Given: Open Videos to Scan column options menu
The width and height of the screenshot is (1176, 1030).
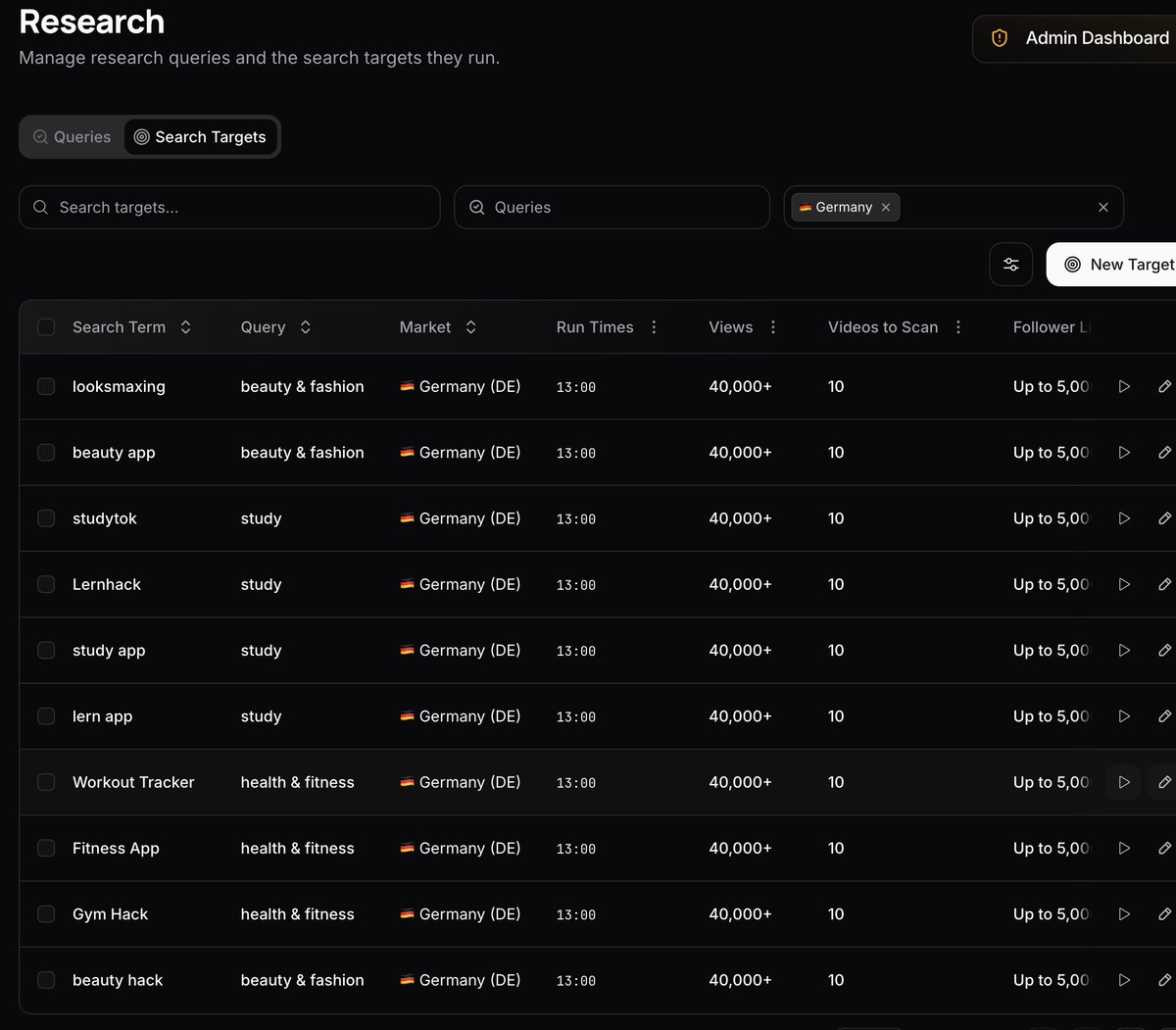Looking at the screenshot, I should click(958, 327).
